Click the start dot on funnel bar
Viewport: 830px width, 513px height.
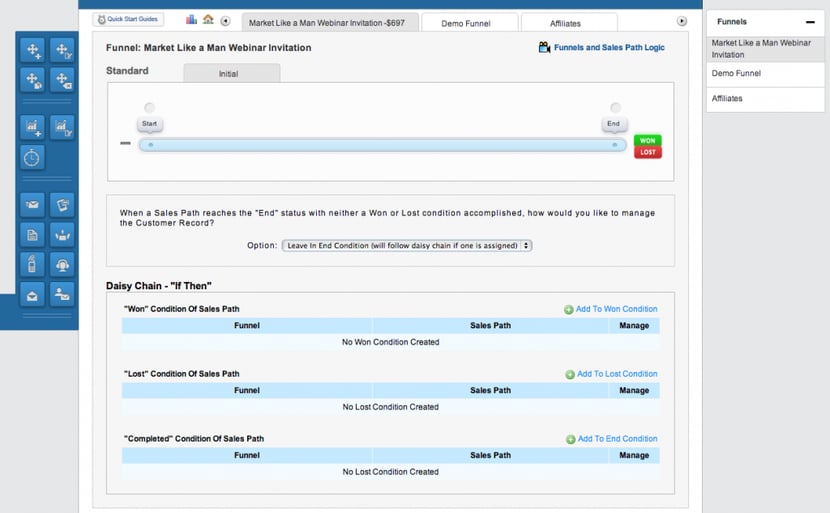point(151,145)
